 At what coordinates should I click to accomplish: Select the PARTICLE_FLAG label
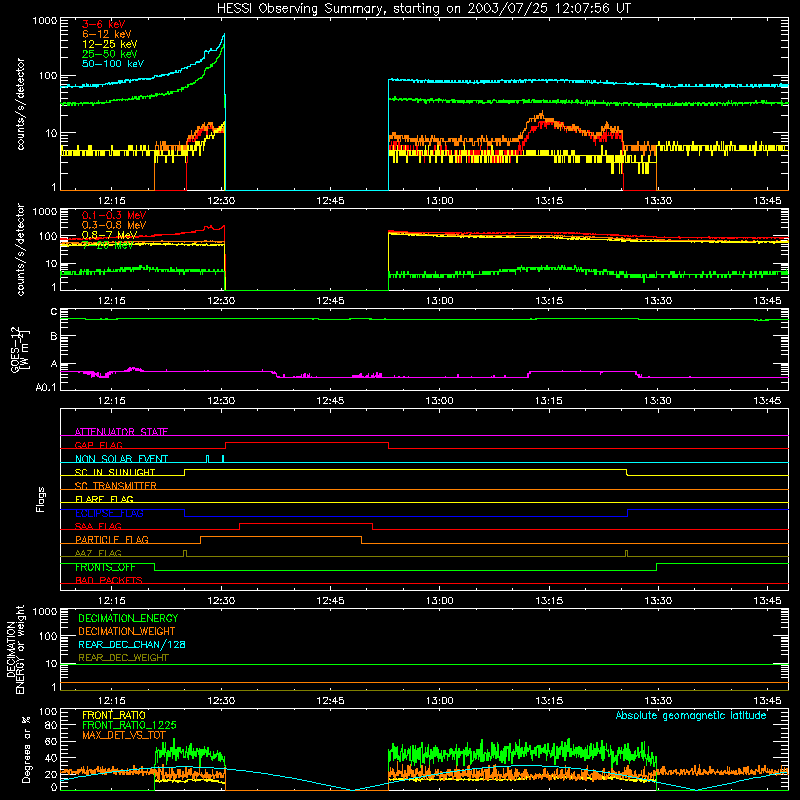[112, 540]
